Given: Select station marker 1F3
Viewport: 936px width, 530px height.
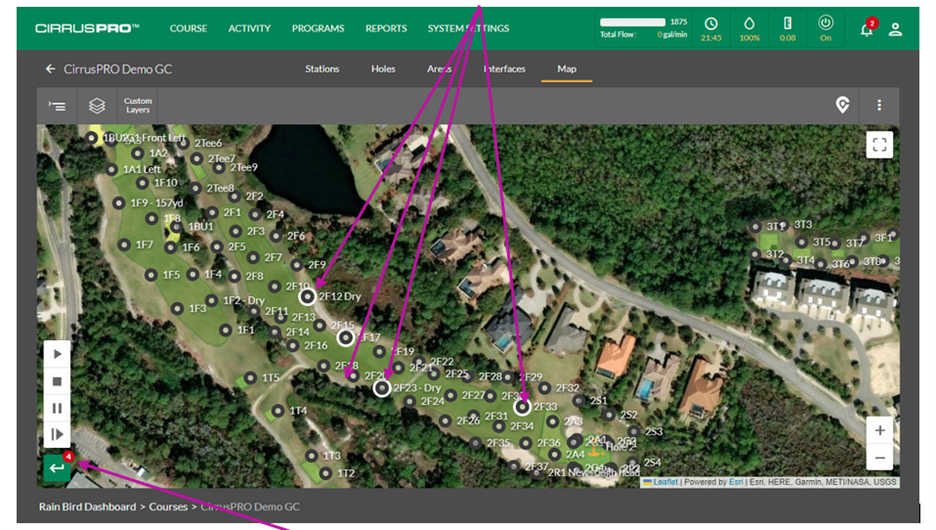Looking at the screenshot, I should point(177,309).
